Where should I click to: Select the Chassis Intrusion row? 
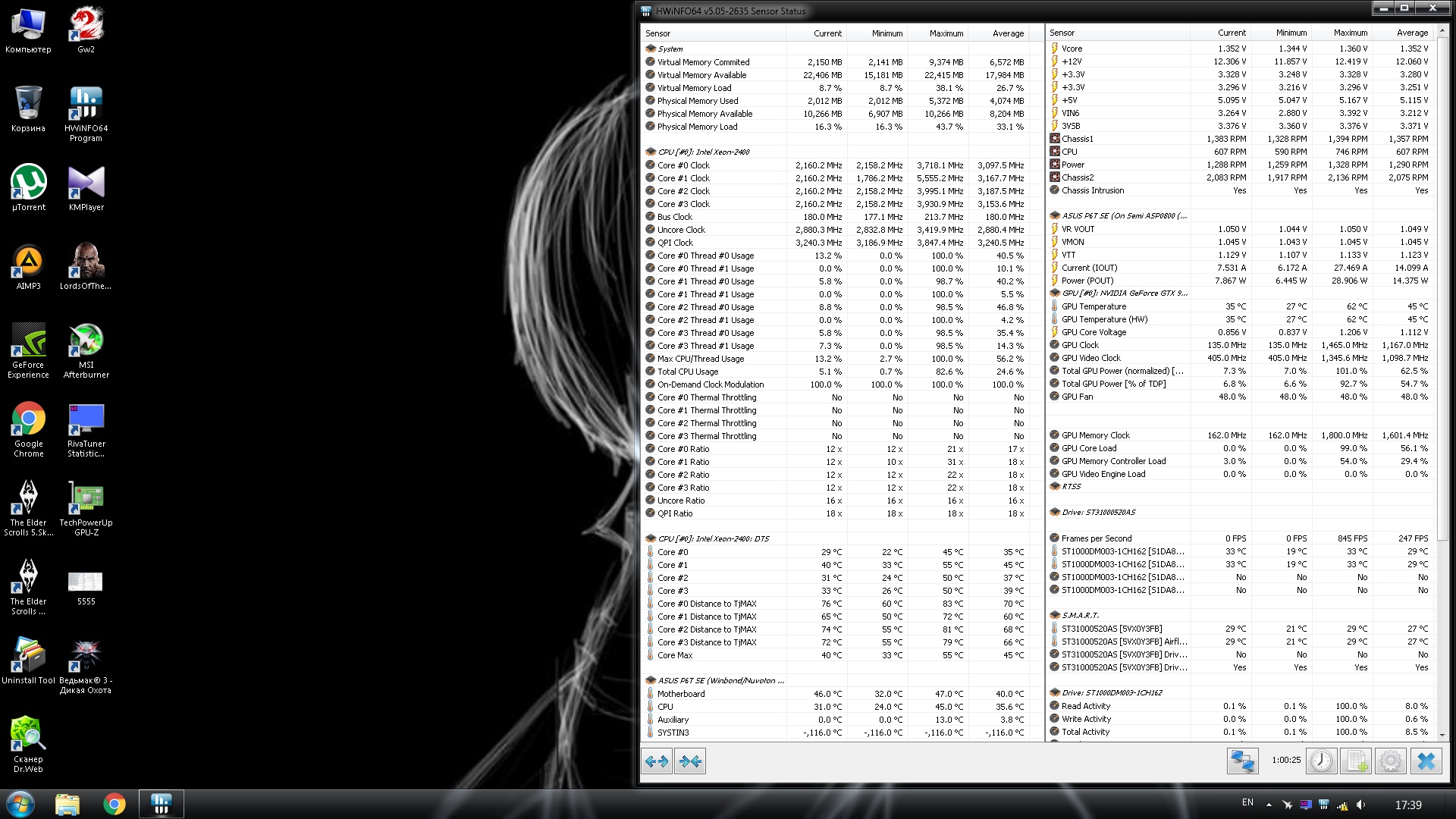(x=1240, y=190)
